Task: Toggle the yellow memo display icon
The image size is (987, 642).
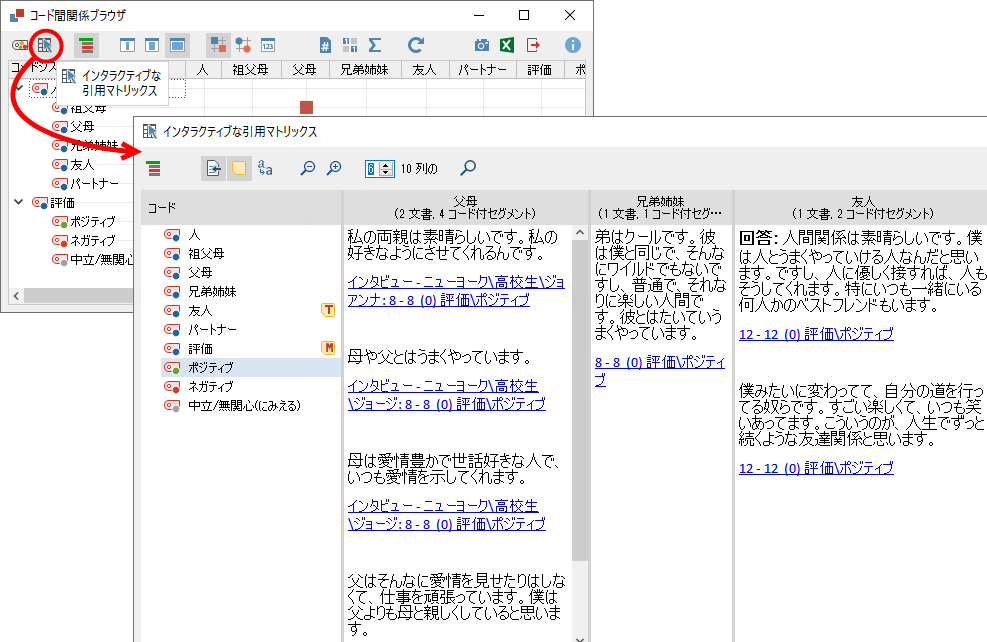Action: [239, 169]
